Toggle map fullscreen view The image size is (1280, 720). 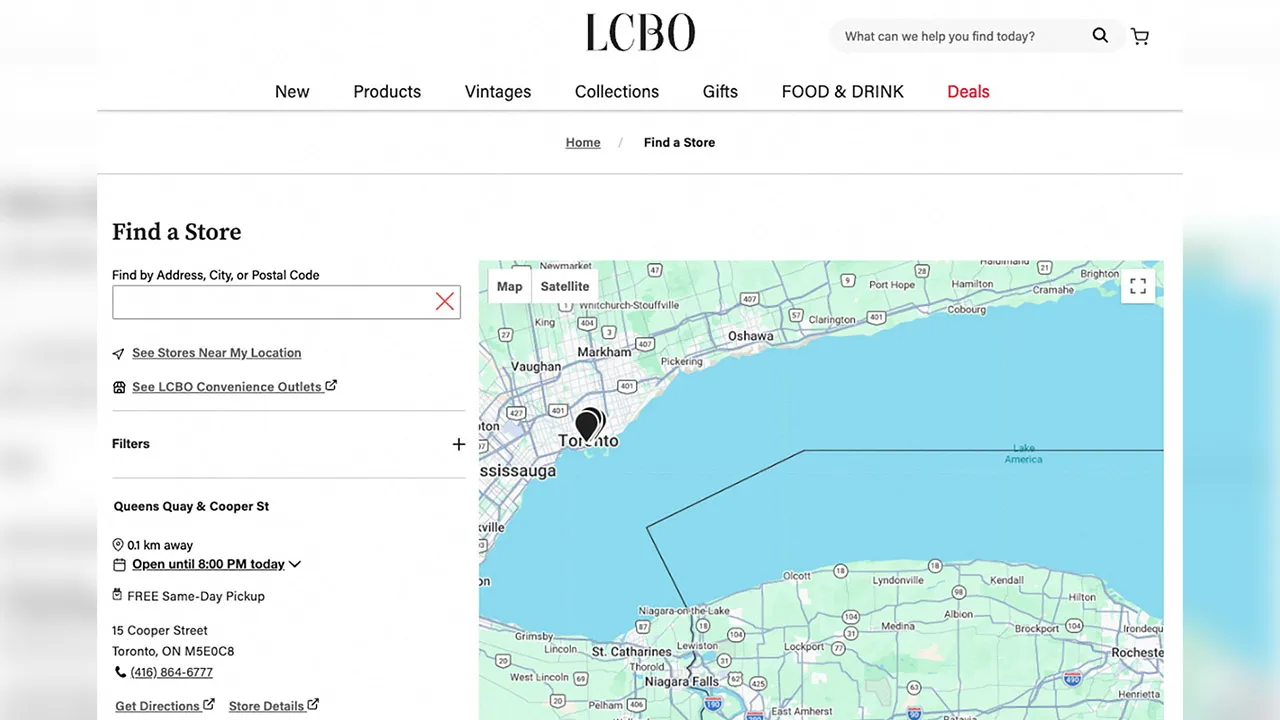pyautogui.click(x=1138, y=286)
